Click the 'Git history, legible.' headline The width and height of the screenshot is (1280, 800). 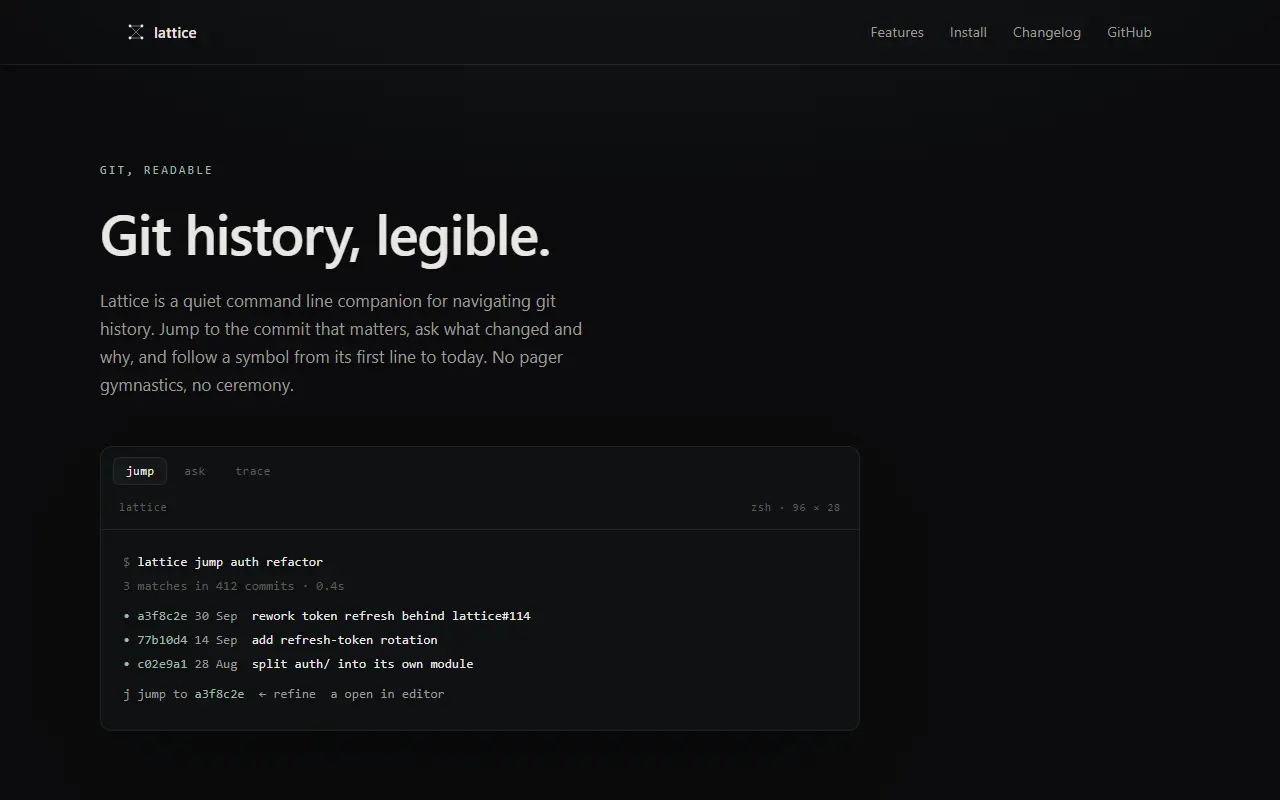point(325,236)
